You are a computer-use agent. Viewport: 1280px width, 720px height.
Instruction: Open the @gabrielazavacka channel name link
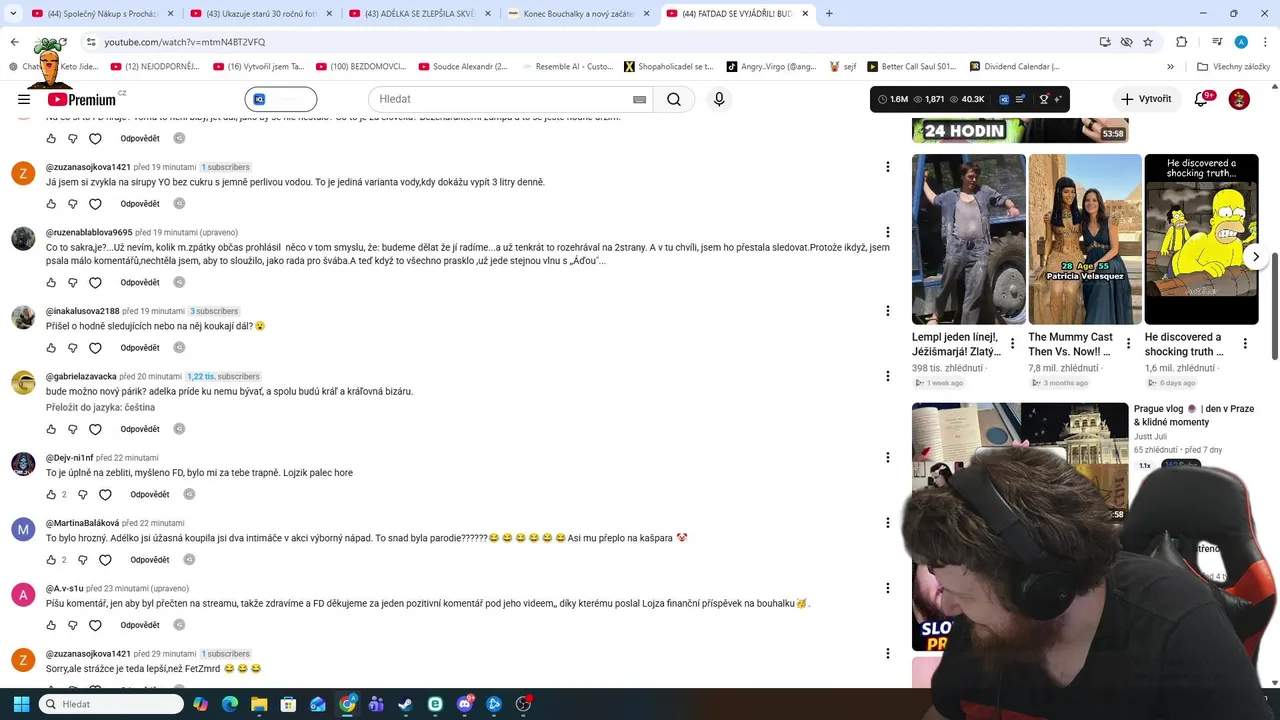click(81, 377)
